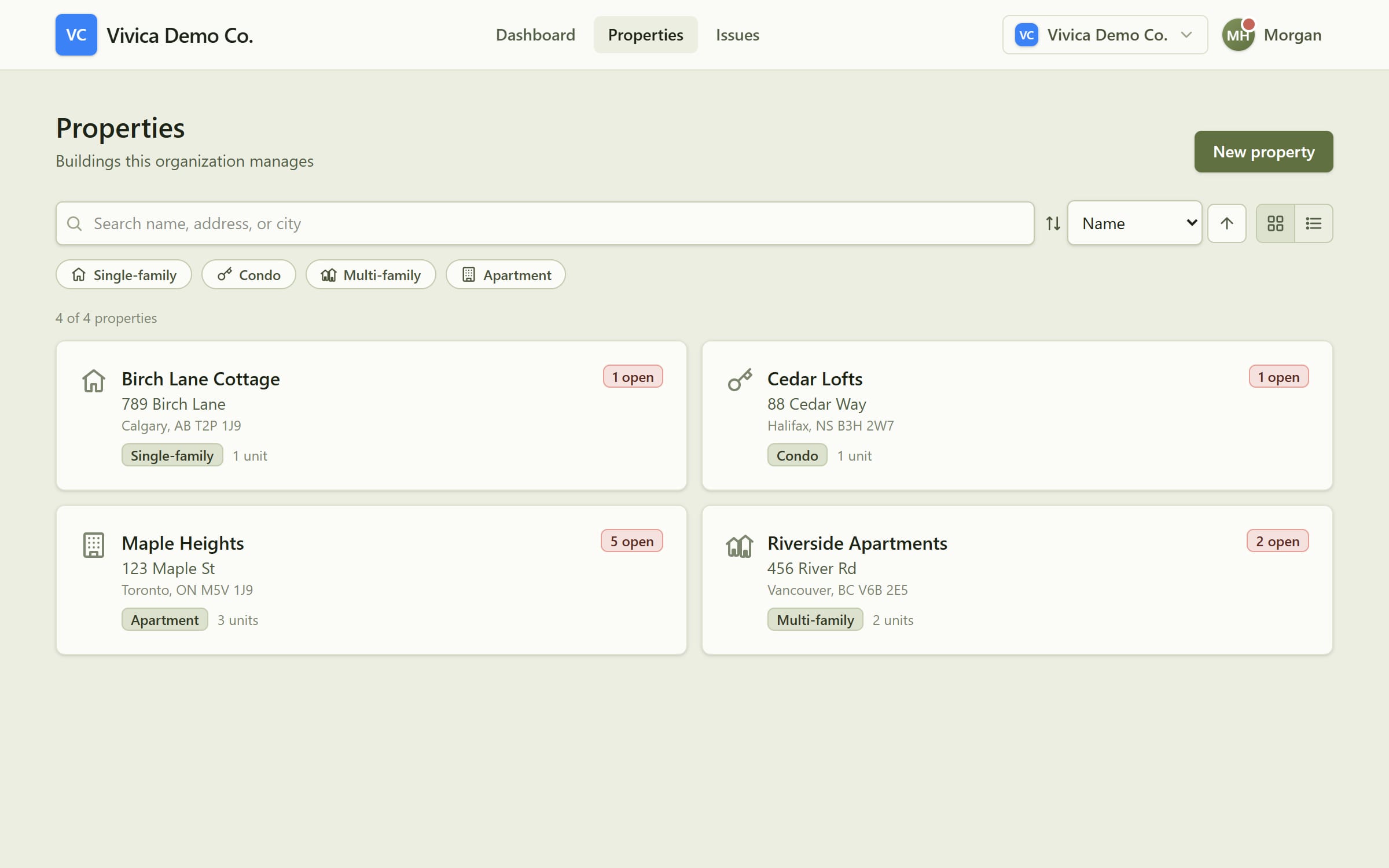Click the house icon on Birch Lane Cottage
1389x868 pixels.
(x=93, y=381)
